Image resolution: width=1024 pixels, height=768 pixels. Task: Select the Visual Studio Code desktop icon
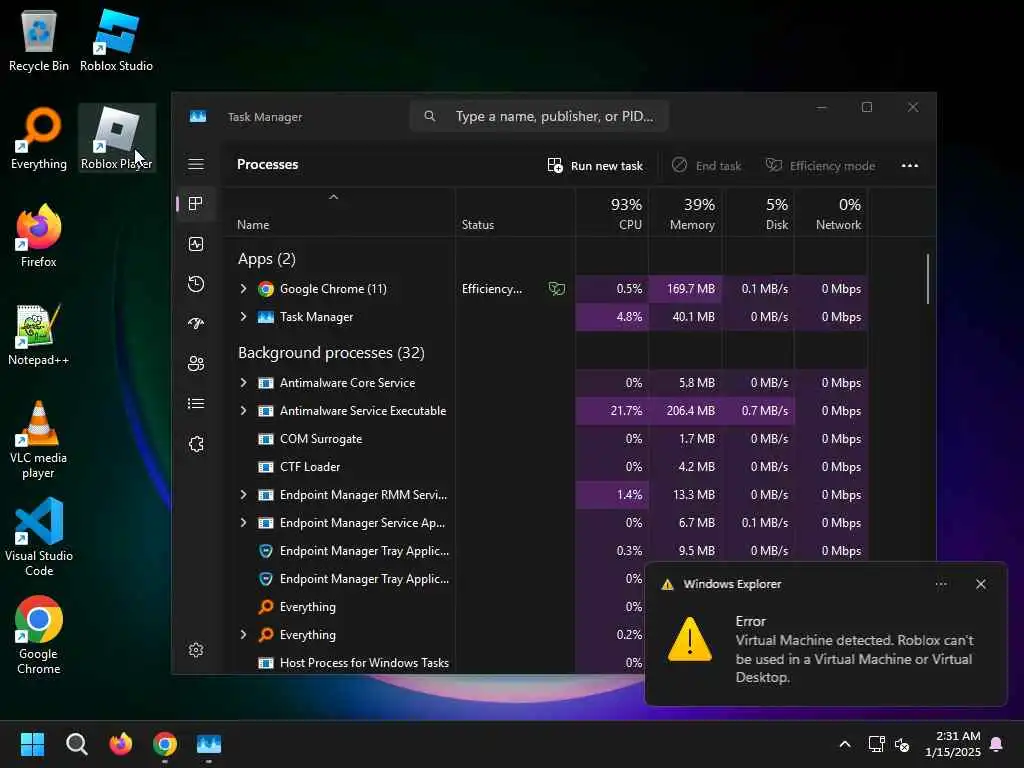[x=39, y=537]
